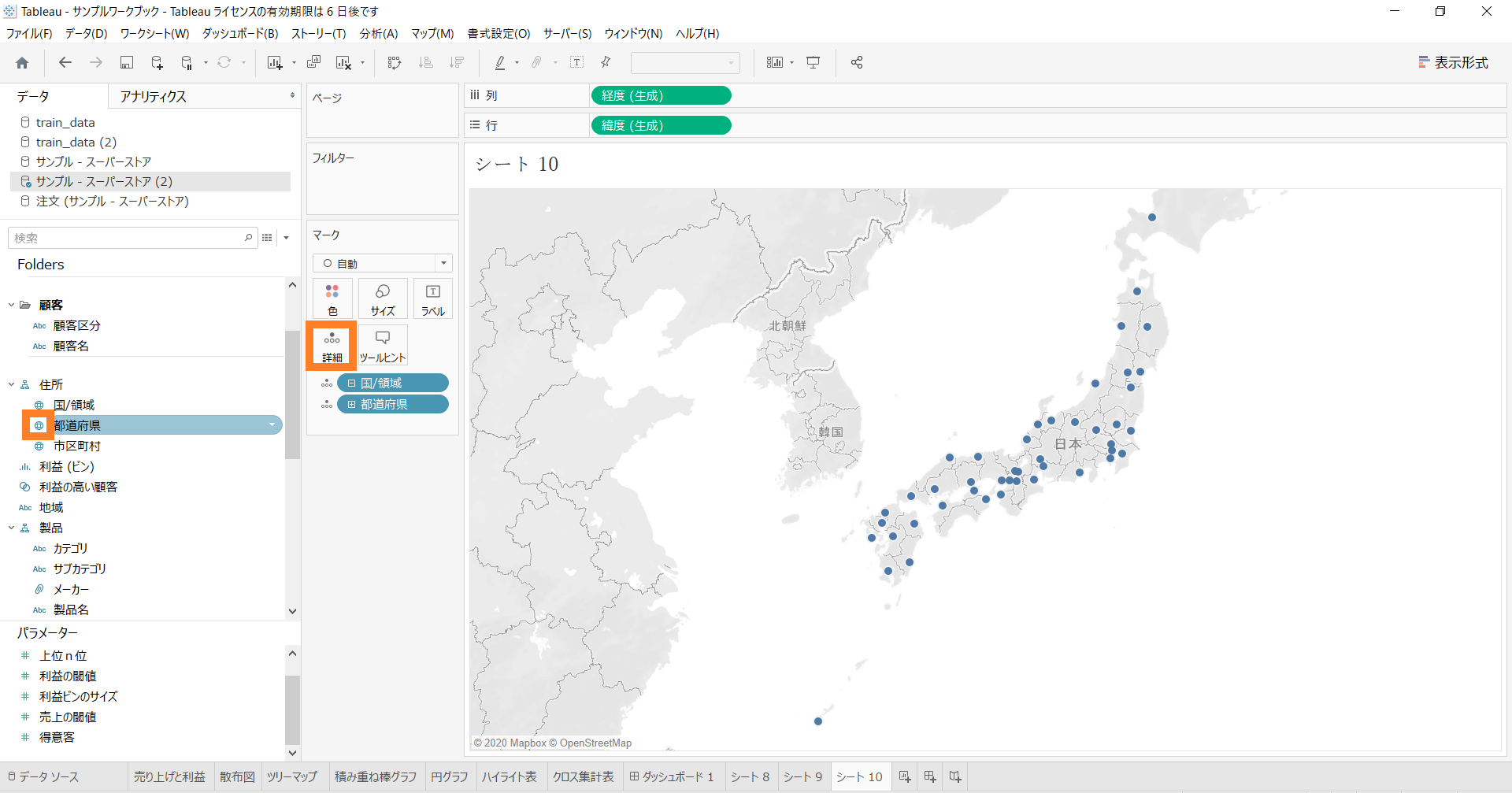Screen dimensions: 1512x793
Task: Sort ascending using the toolbar icon
Action: (x=426, y=63)
